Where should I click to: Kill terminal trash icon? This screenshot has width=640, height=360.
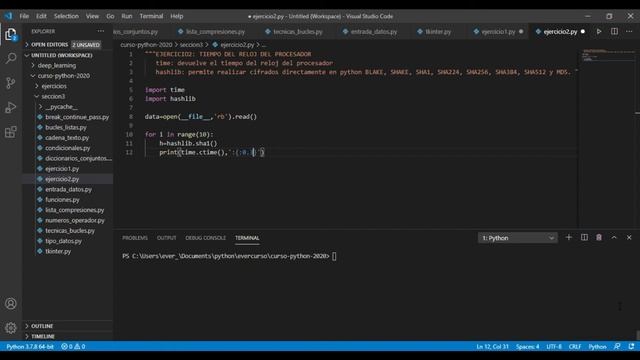(x=599, y=238)
